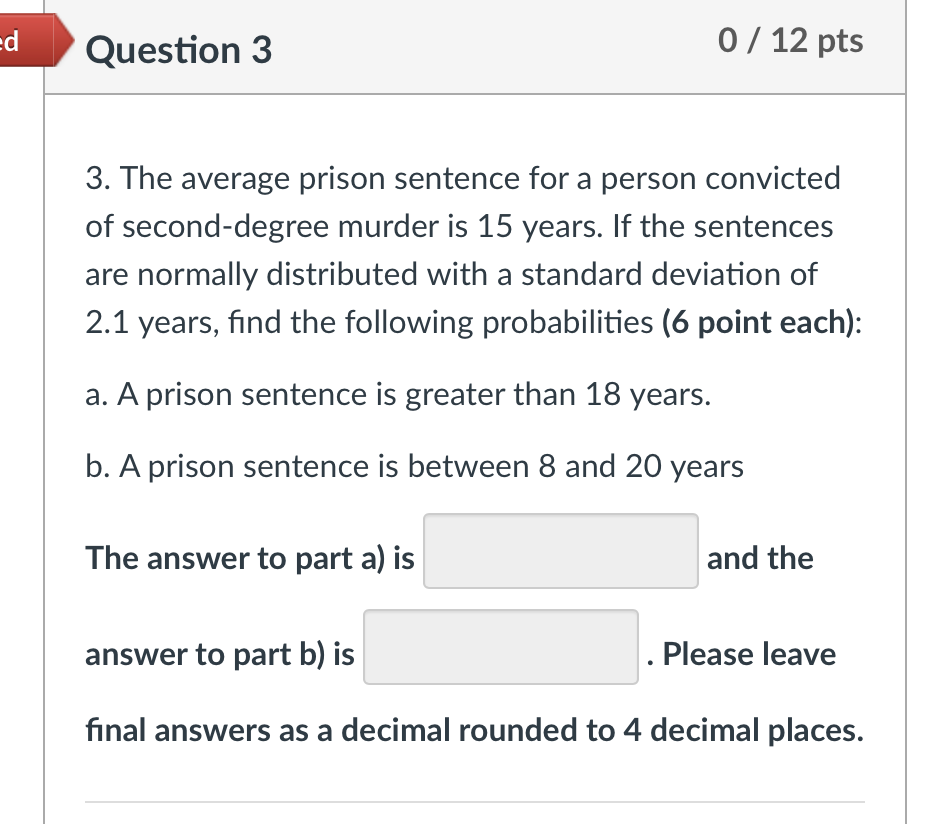Screen dimensions: 932x824
Task: Click the sentence starting 'b. A prison sentence'
Action: [414, 466]
